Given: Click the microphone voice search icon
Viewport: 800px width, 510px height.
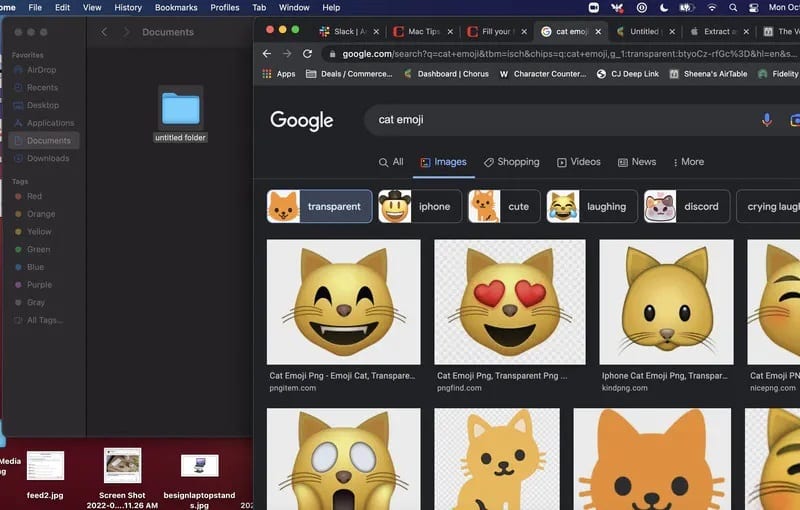Looking at the screenshot, I should pyautogui.click(x=767, y=120).
